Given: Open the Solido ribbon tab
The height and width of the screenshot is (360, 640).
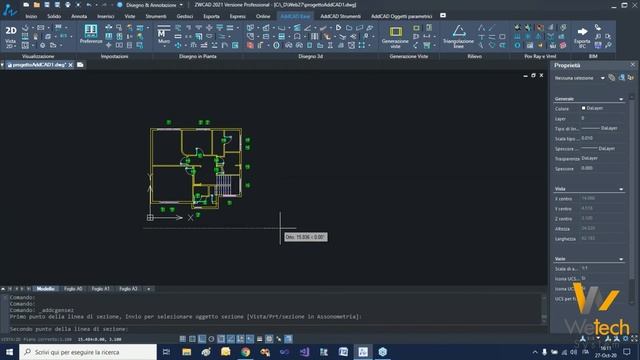Looking at the screenshot, I should (x=54, y=16).
